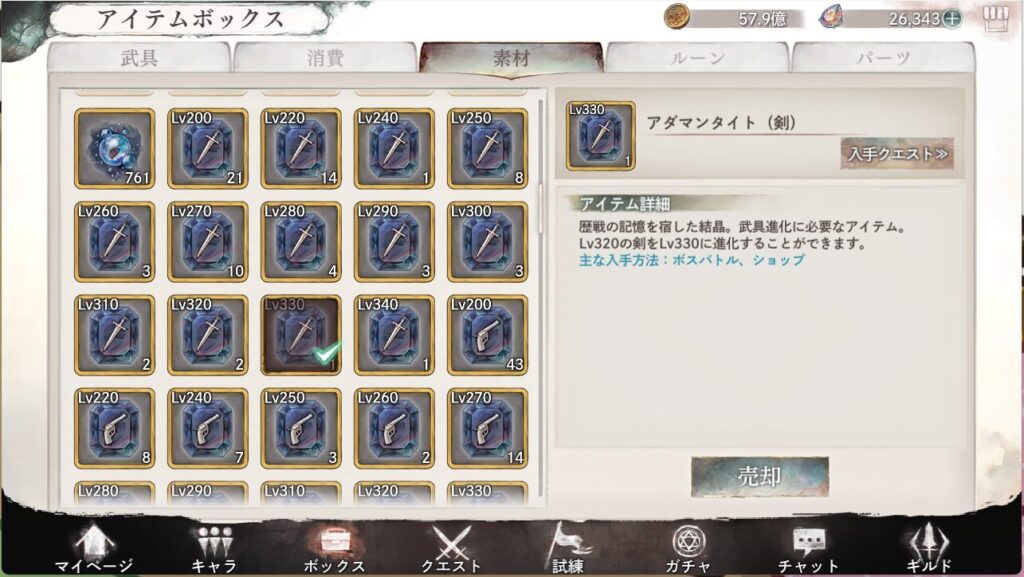Image resolution: width=1024 pixels, height=577 pixels.
Task: Click the 売却 sell button
Action: tap(760, 476)
